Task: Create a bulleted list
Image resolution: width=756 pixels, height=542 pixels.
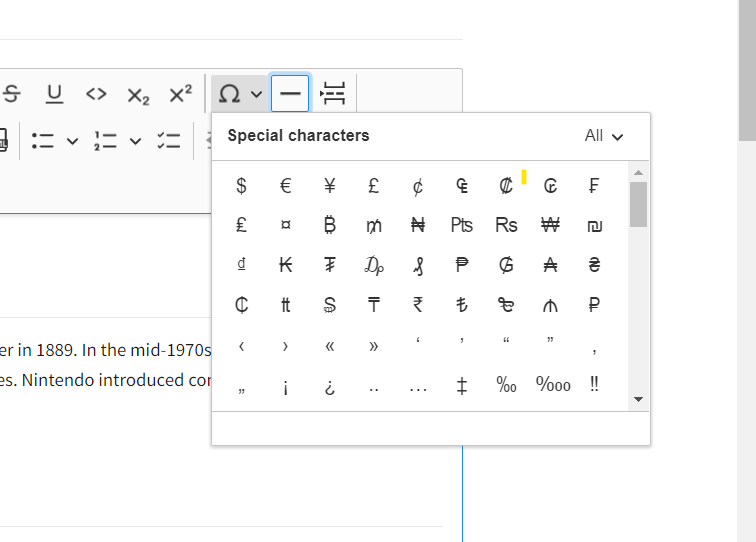Action: [42, 141]
